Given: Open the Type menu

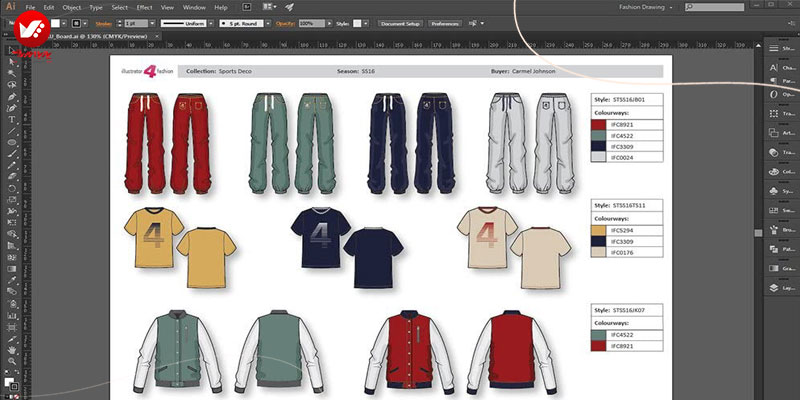Looking at the screenshot, I should point(96,8).
